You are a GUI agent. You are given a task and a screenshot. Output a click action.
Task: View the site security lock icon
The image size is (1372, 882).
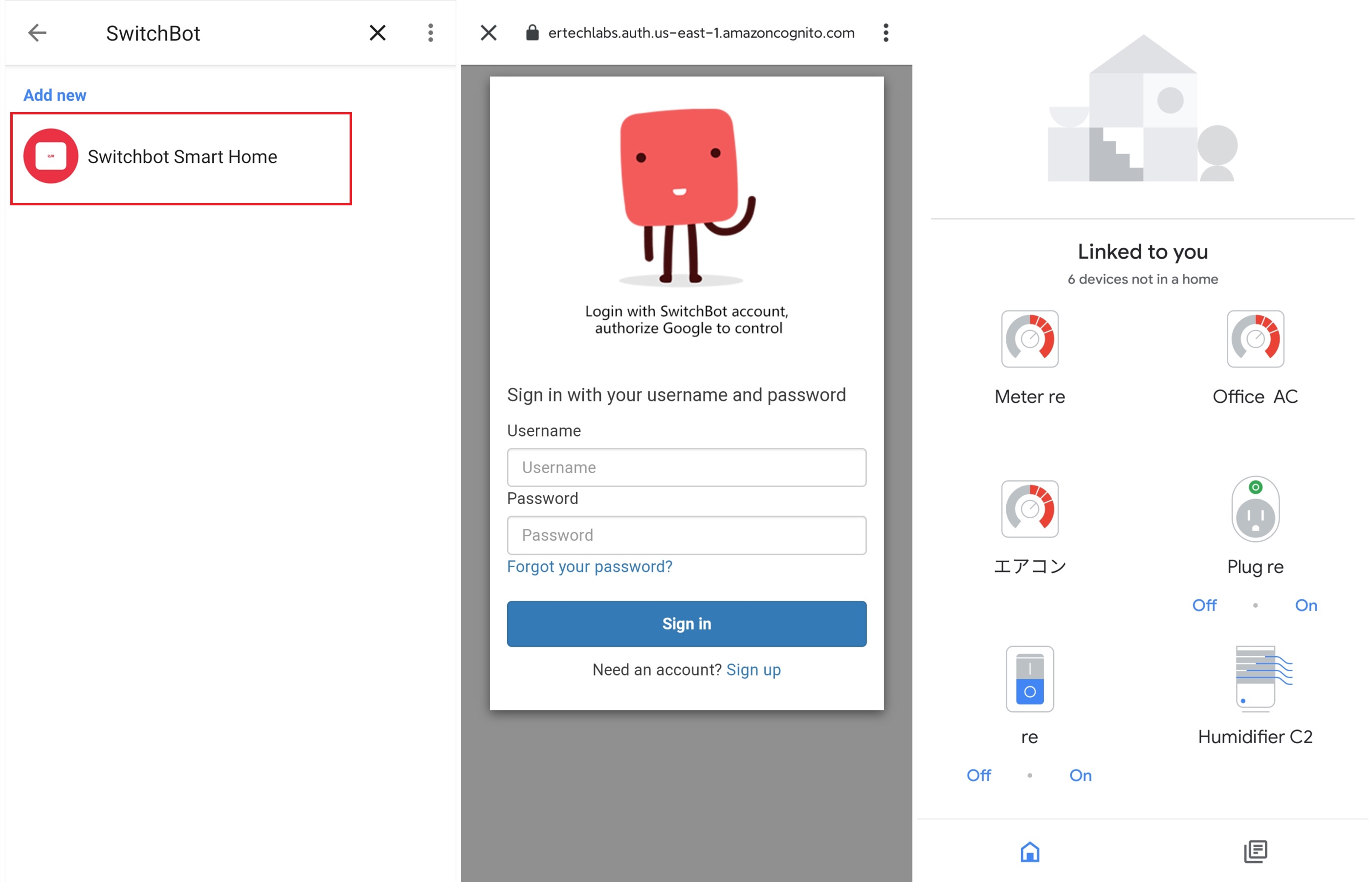pos(532,33)
